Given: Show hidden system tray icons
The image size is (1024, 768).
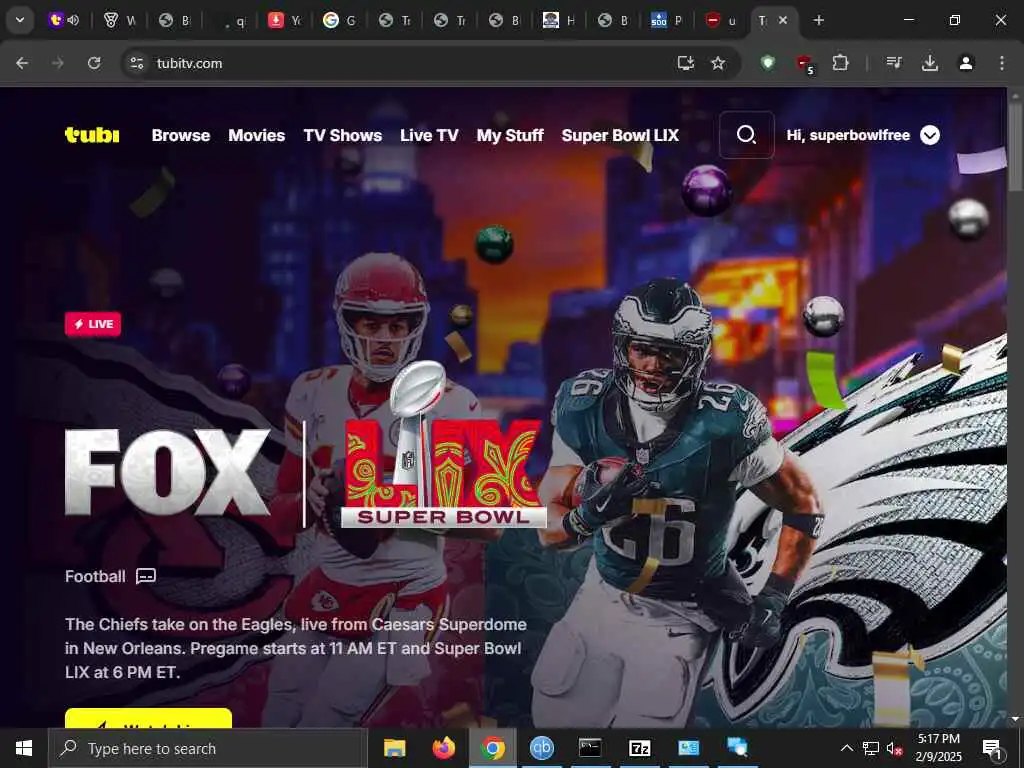Looking at the screenshot, I should 846,748.
